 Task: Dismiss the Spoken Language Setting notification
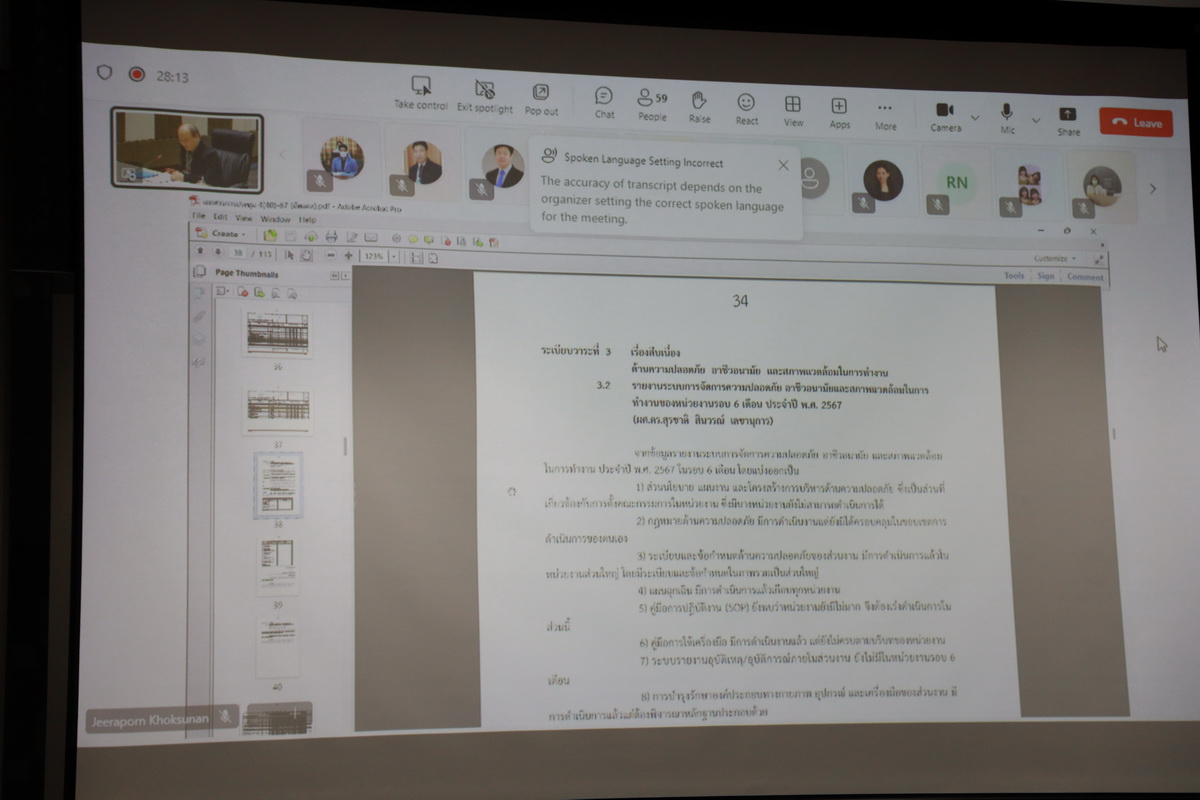[783, 165]
